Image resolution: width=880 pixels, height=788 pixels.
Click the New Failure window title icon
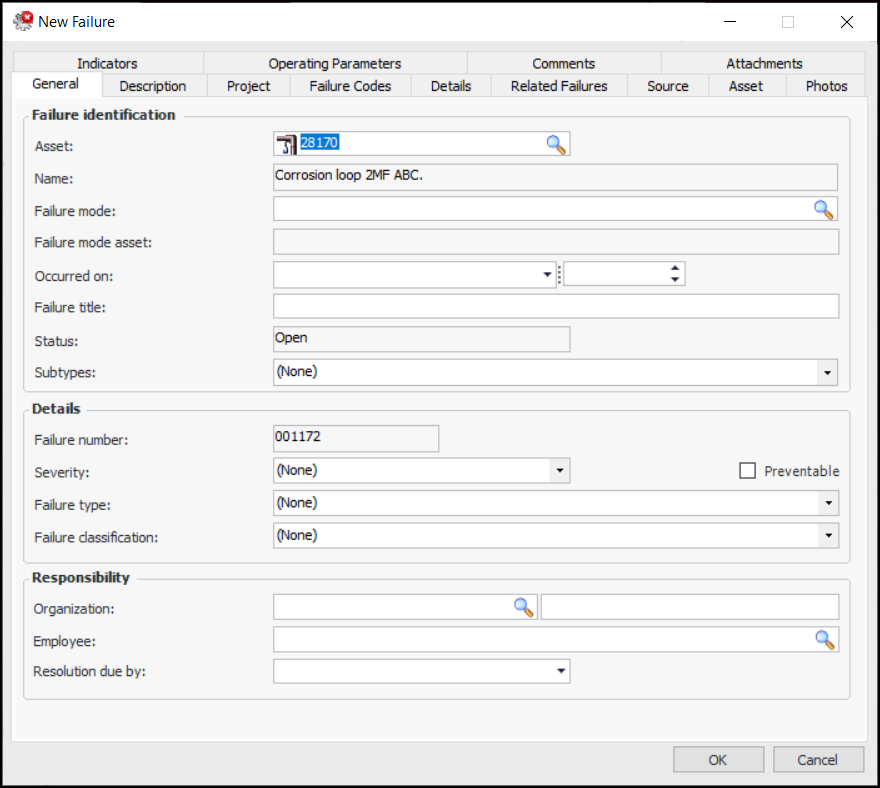coord(22,21)
